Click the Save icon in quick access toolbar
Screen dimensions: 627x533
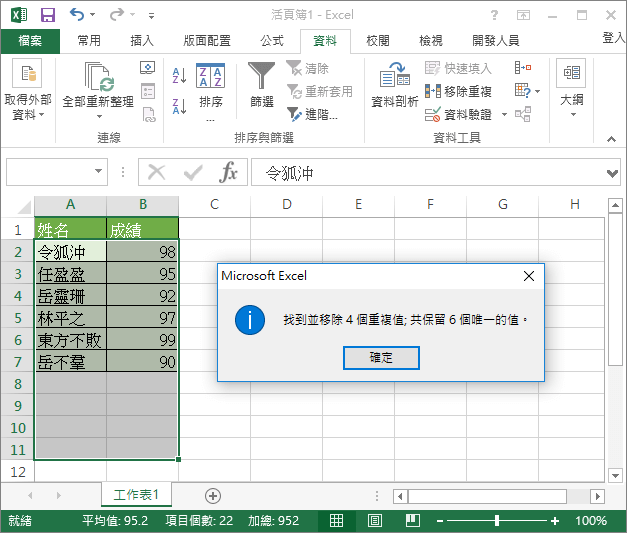click(47, 15)
